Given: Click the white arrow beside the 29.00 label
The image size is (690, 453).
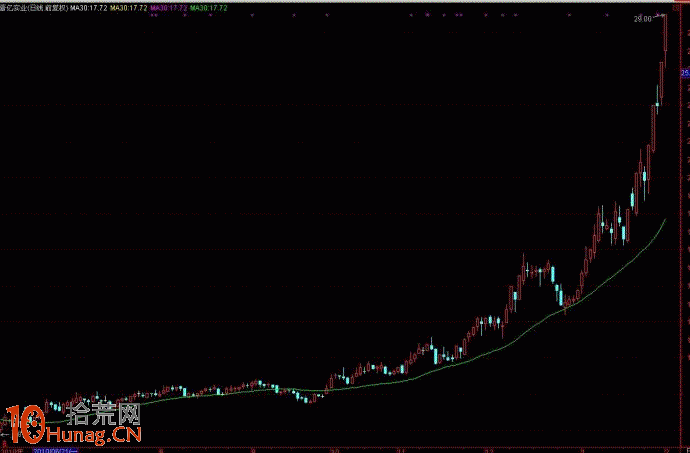Looking at the screenshot, I should pos(658,17).
